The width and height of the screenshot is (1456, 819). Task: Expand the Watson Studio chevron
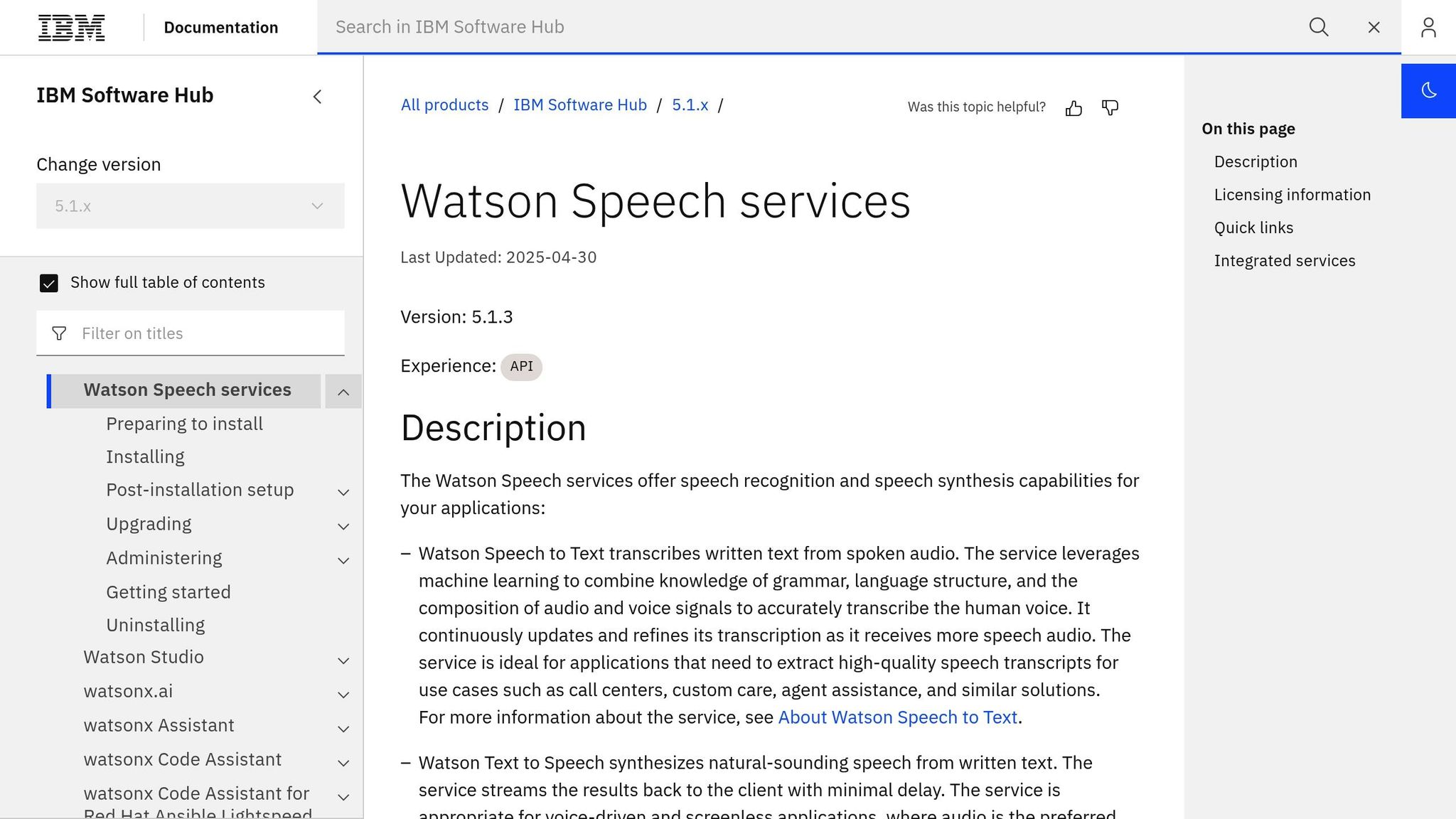pyautogui.click(x=343, y=660)
